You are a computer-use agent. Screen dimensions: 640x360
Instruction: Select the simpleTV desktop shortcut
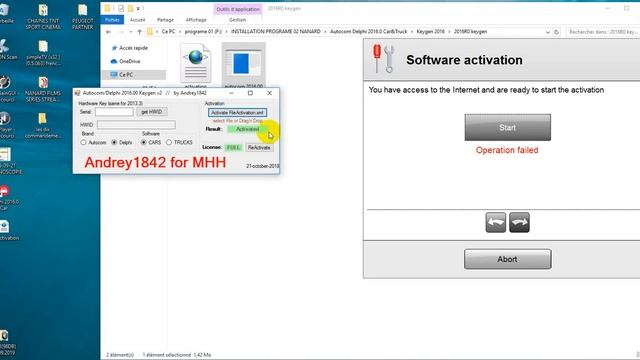[43, 52]
